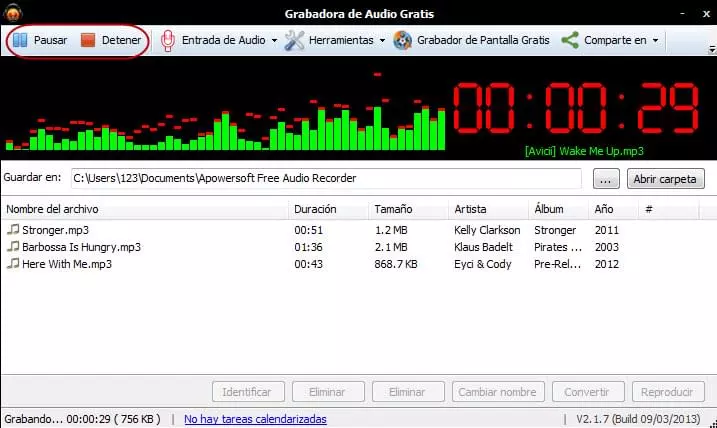The height and width of the screenshot is (428, 717).
Task: Click the app logo in title bar
Action: point(14,12)
